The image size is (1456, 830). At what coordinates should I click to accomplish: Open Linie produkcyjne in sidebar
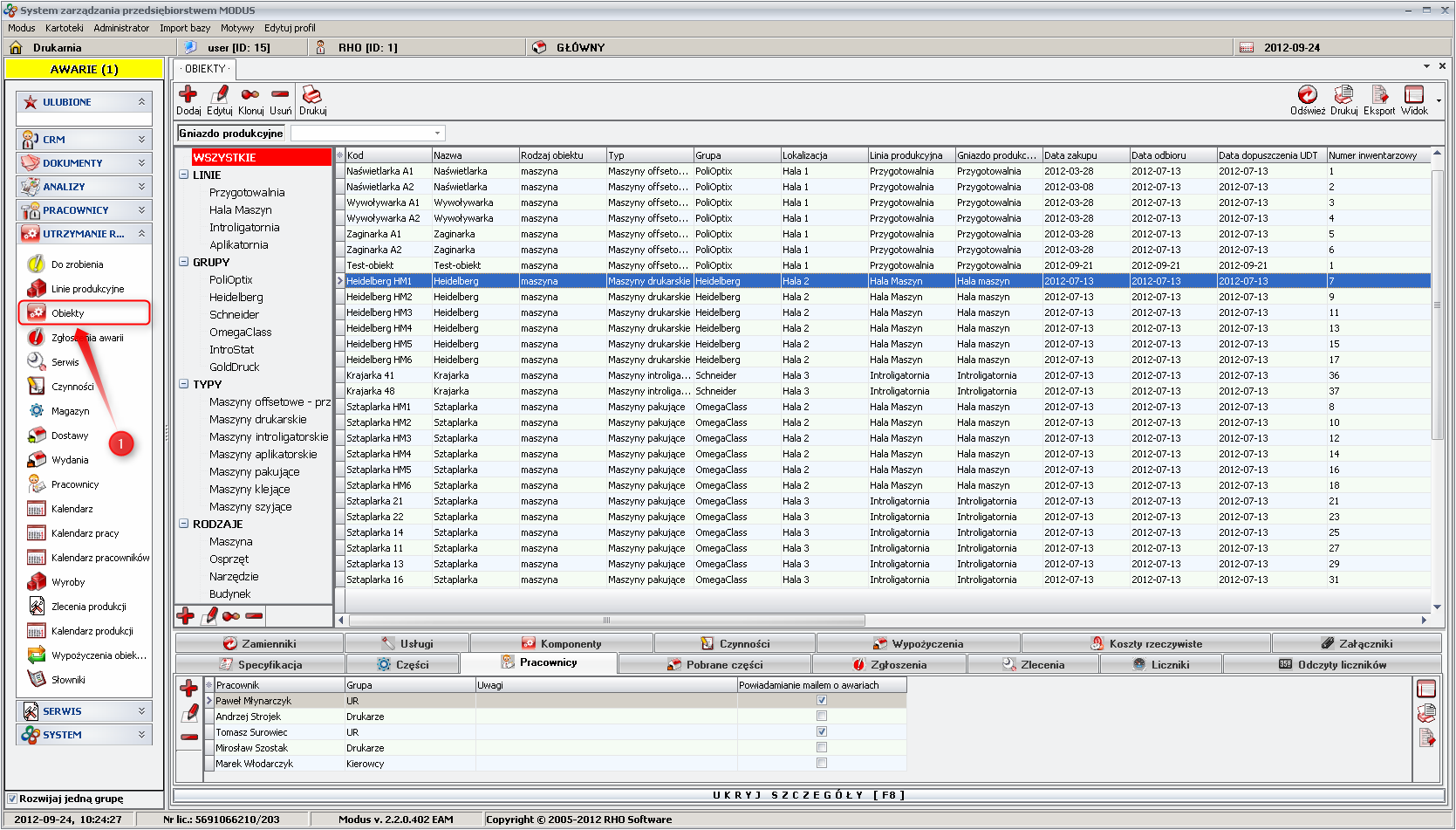click(87, 289)
